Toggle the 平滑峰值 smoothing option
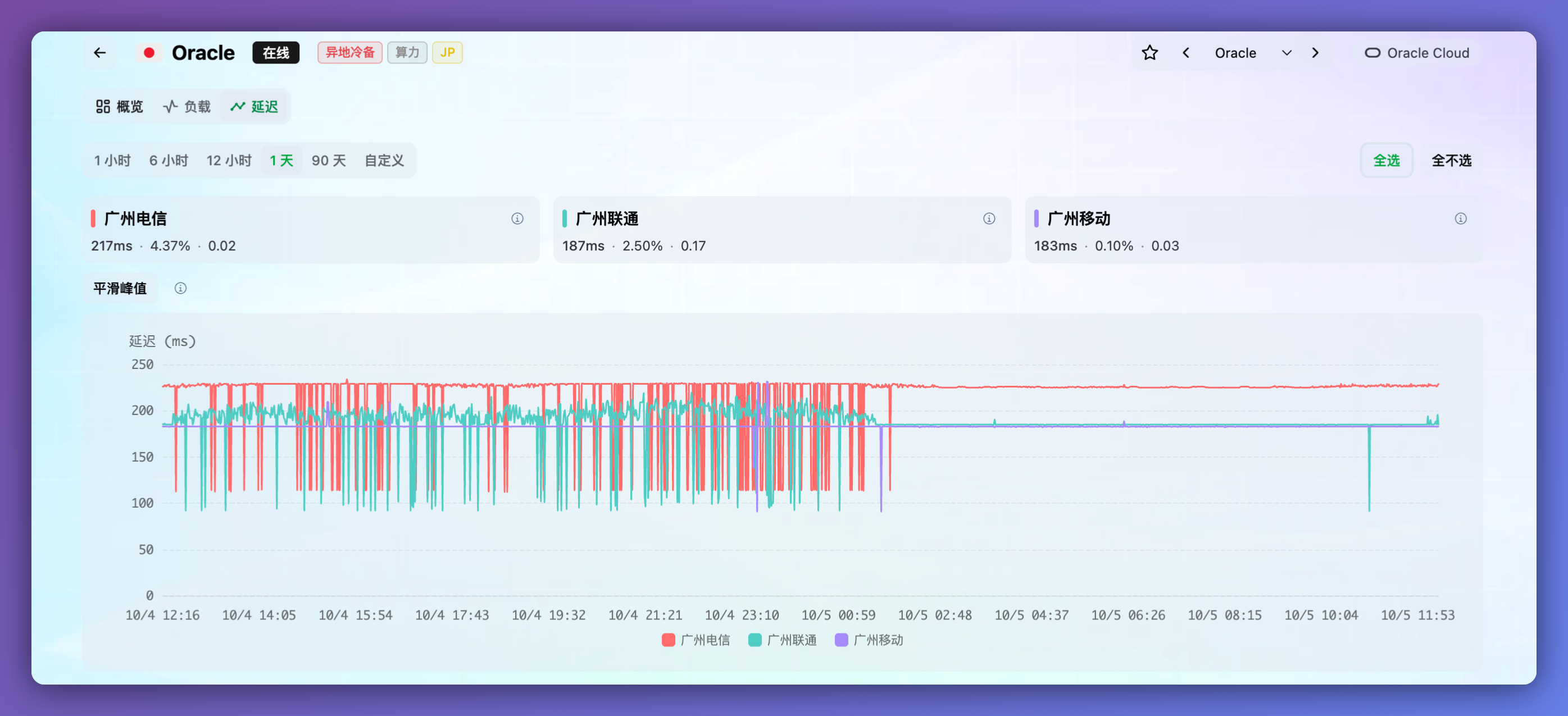Screen dimensions: 1568x716 coord(121,288)
